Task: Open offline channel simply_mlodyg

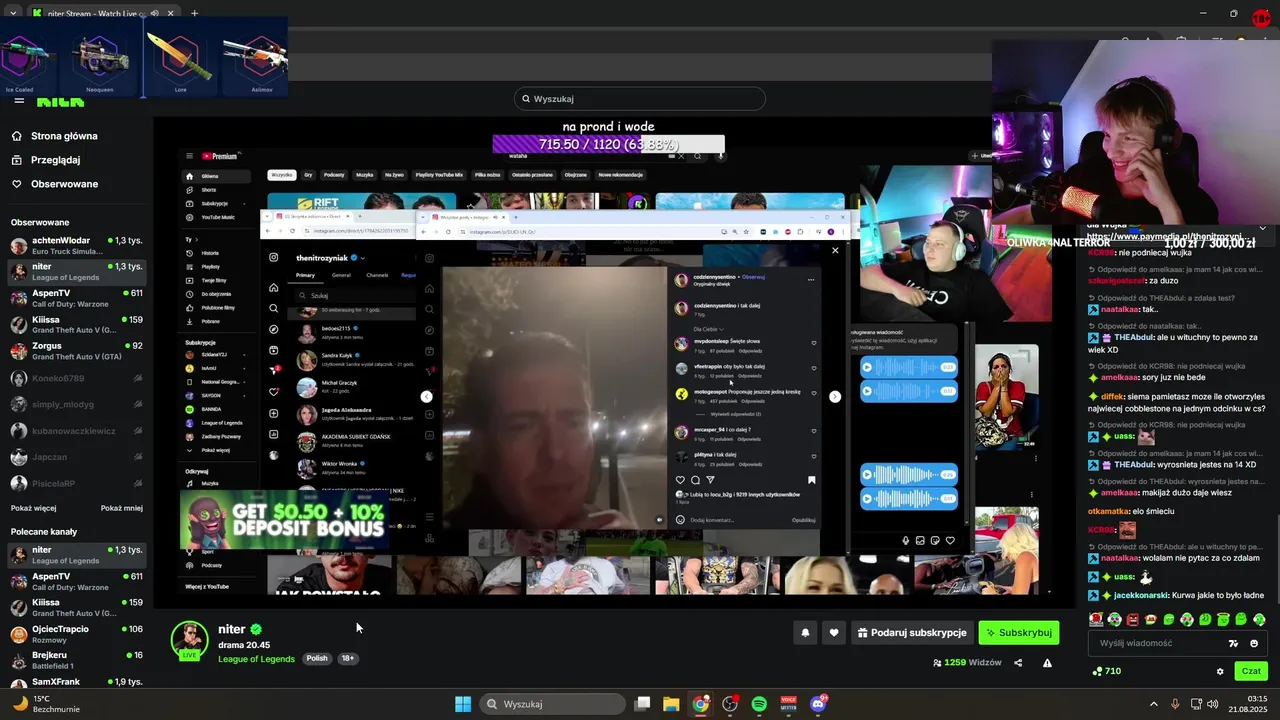Action: [77, 404]
